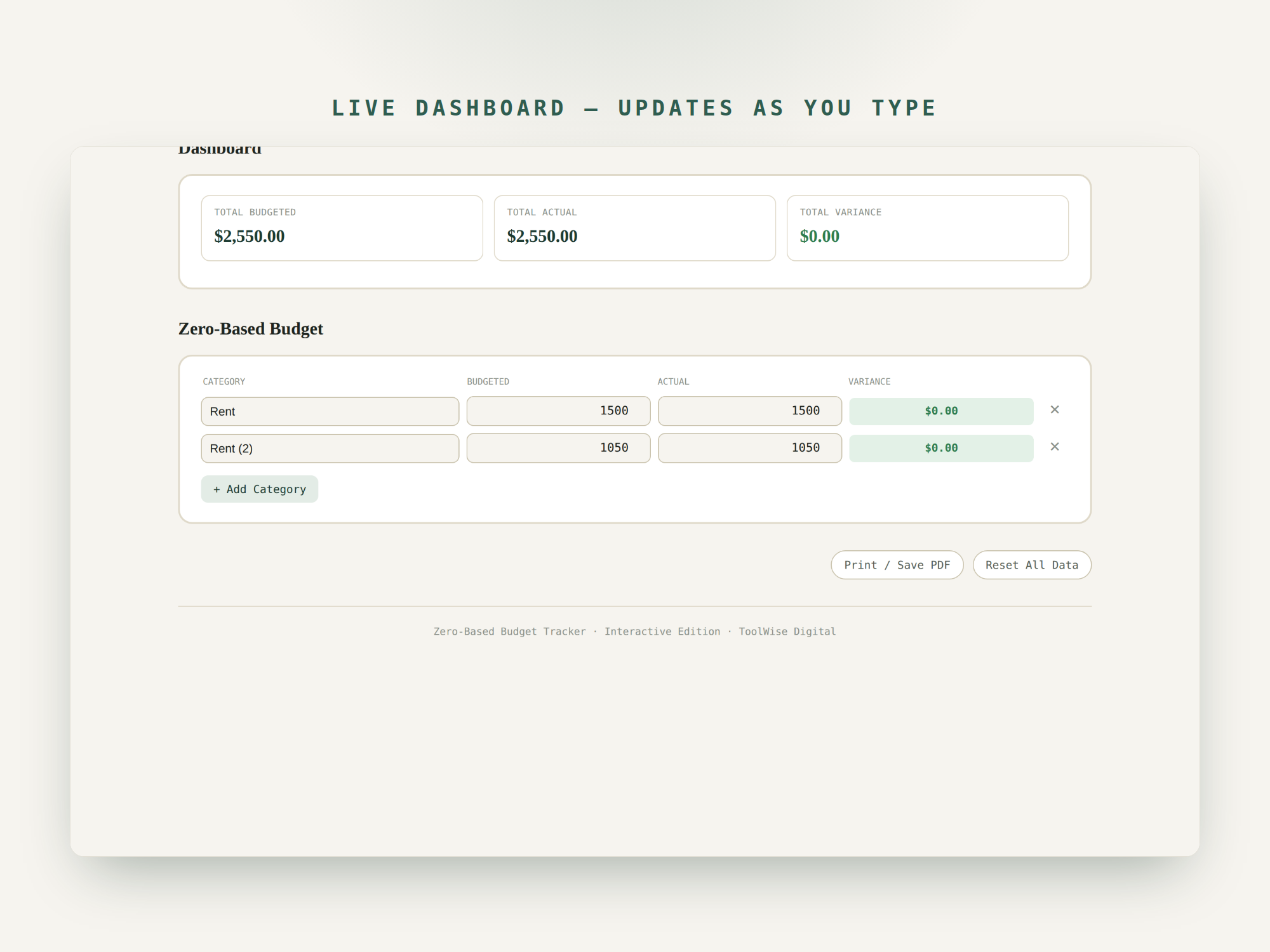Edit the Rent (2) category name field
The height and width of the screenshot is (952, 1270).
(x=330, y=448)
